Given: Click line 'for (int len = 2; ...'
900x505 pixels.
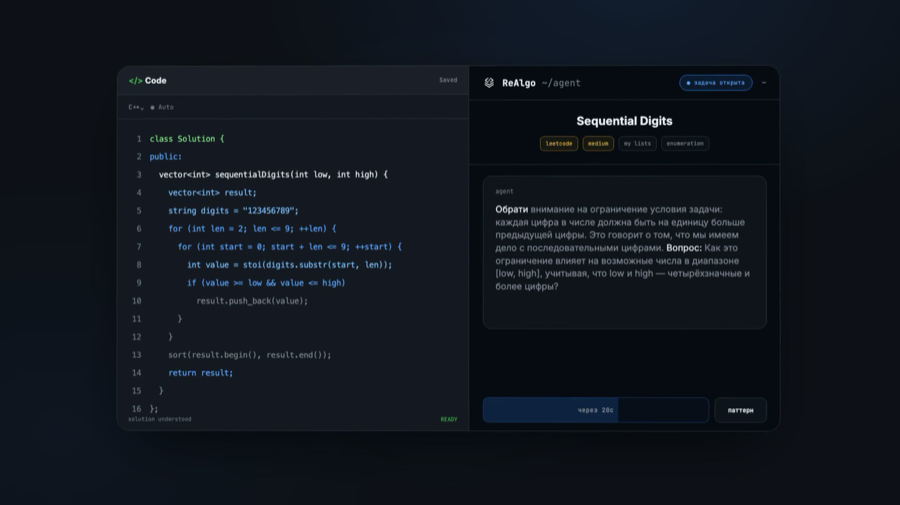Looking at the screenshot, I should (x=253, y=228).
